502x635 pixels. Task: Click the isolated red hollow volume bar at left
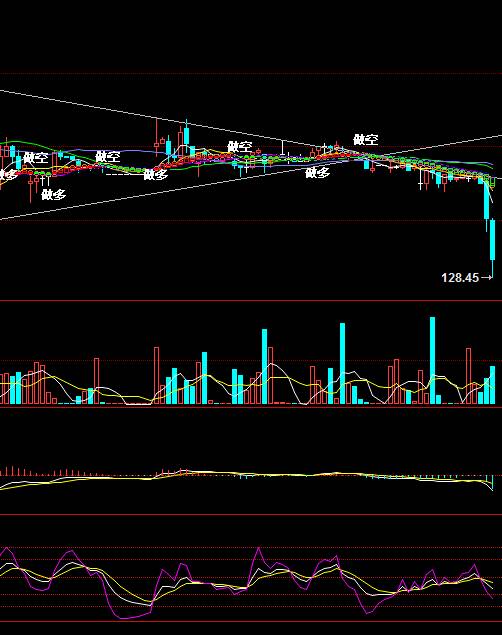coord(96,381)
